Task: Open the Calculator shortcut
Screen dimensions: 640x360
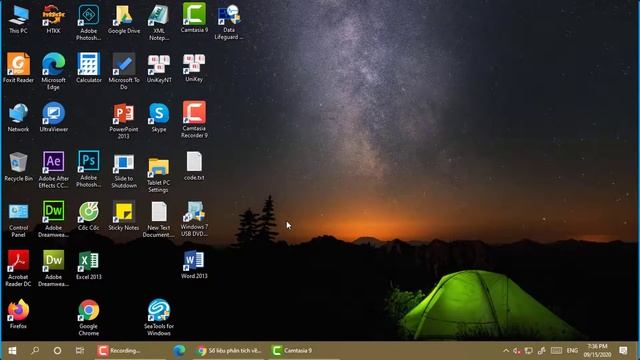Action: point(89,68)
